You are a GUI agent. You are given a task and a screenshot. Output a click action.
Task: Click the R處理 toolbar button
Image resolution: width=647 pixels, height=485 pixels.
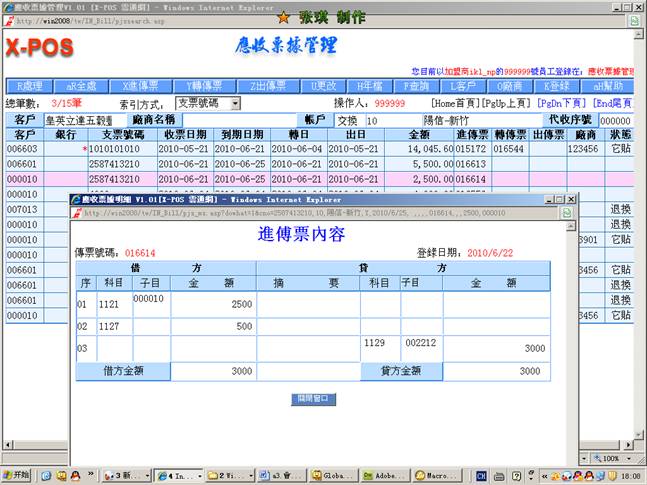[30, 86]
